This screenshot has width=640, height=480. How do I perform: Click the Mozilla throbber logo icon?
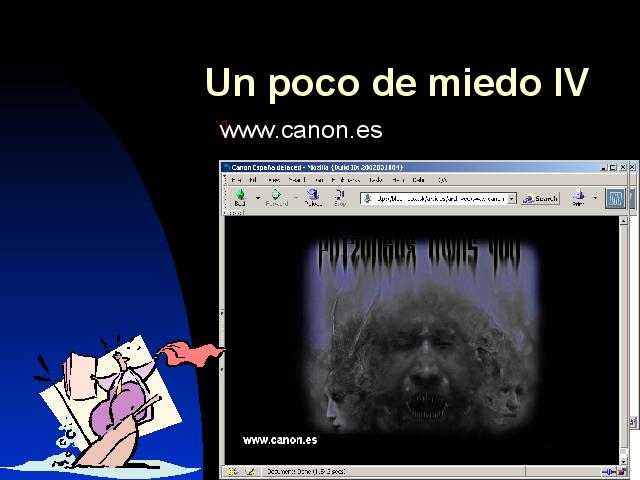coord(615,198)
